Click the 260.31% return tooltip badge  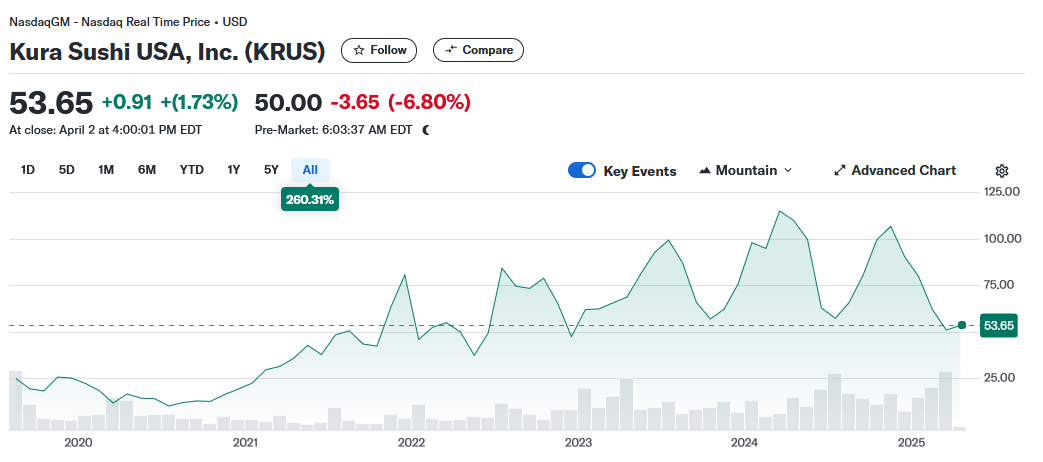310,199
